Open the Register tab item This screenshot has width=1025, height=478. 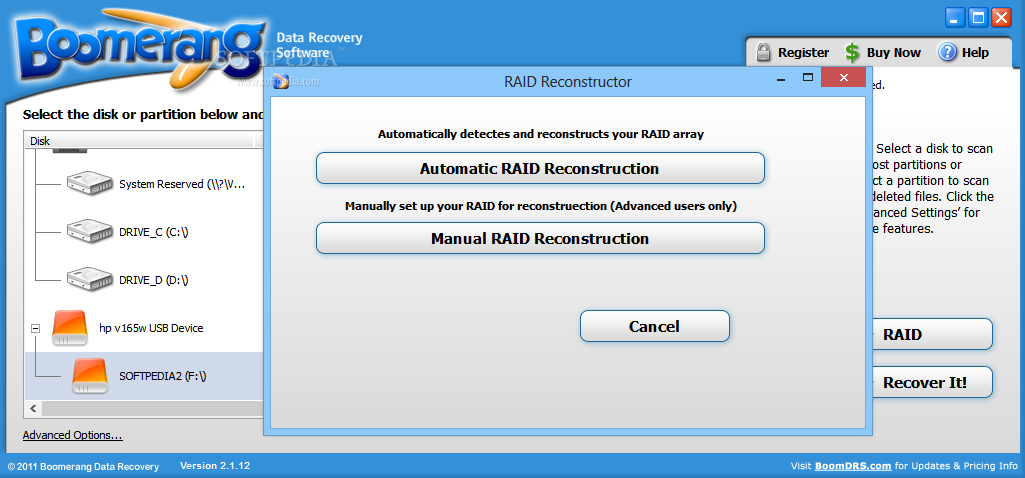point(792,52)
